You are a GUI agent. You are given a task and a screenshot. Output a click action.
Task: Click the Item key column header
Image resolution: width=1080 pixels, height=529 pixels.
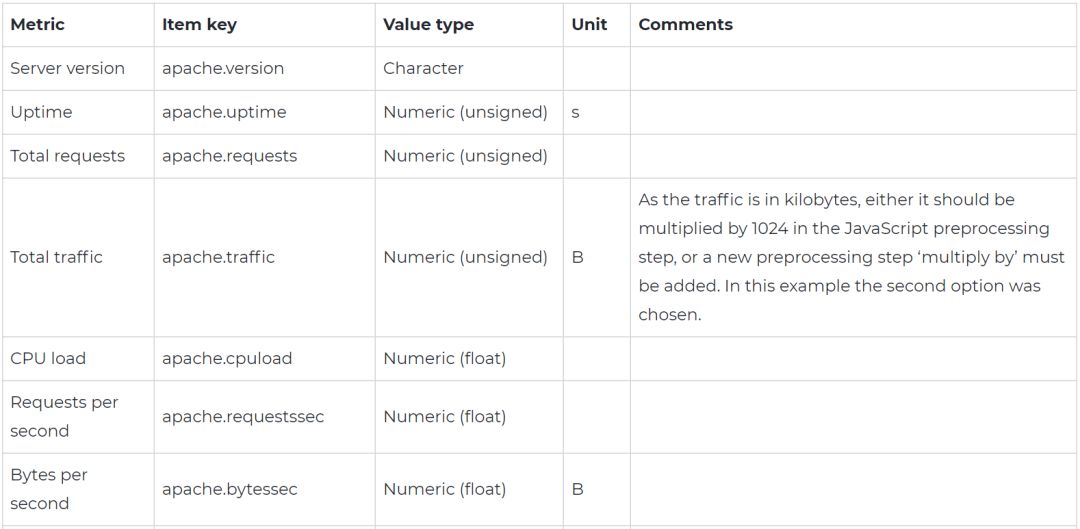click(199, 25)
